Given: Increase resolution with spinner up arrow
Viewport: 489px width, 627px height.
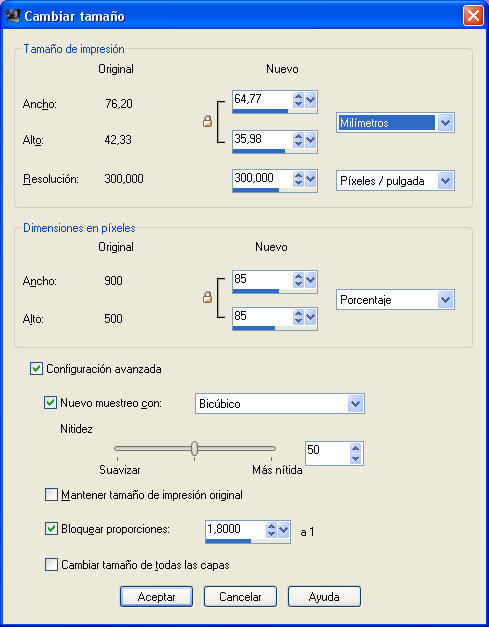Looking at the screenshot, I should [298, 176].
